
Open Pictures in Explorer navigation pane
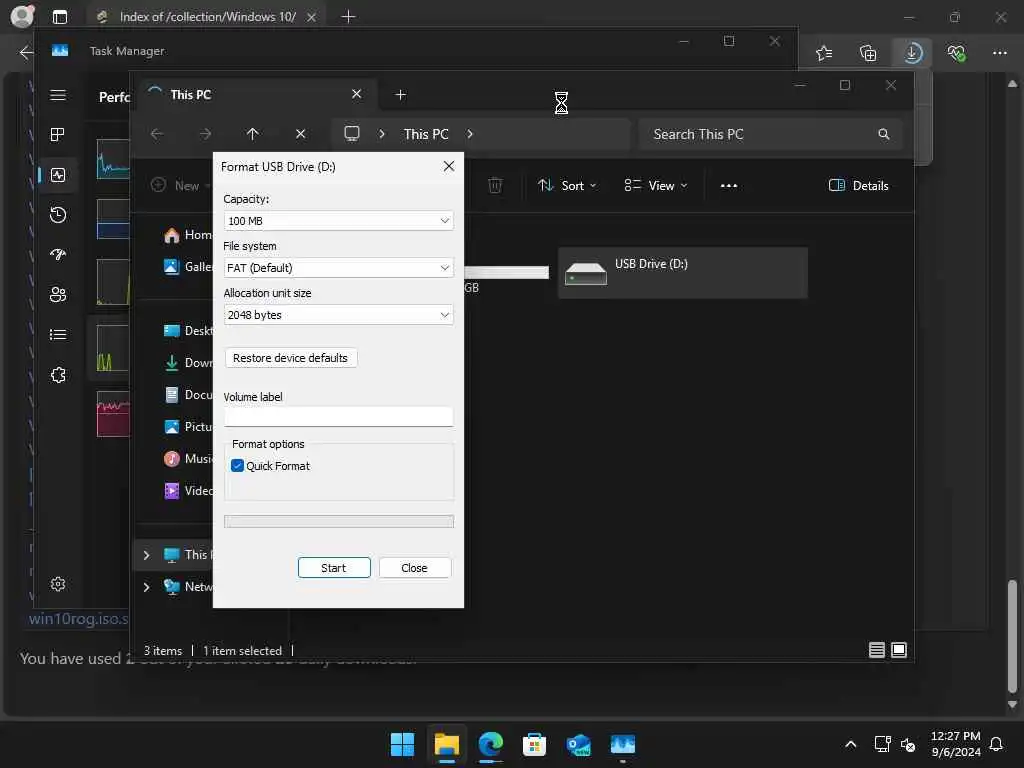[x=188, y=426]
